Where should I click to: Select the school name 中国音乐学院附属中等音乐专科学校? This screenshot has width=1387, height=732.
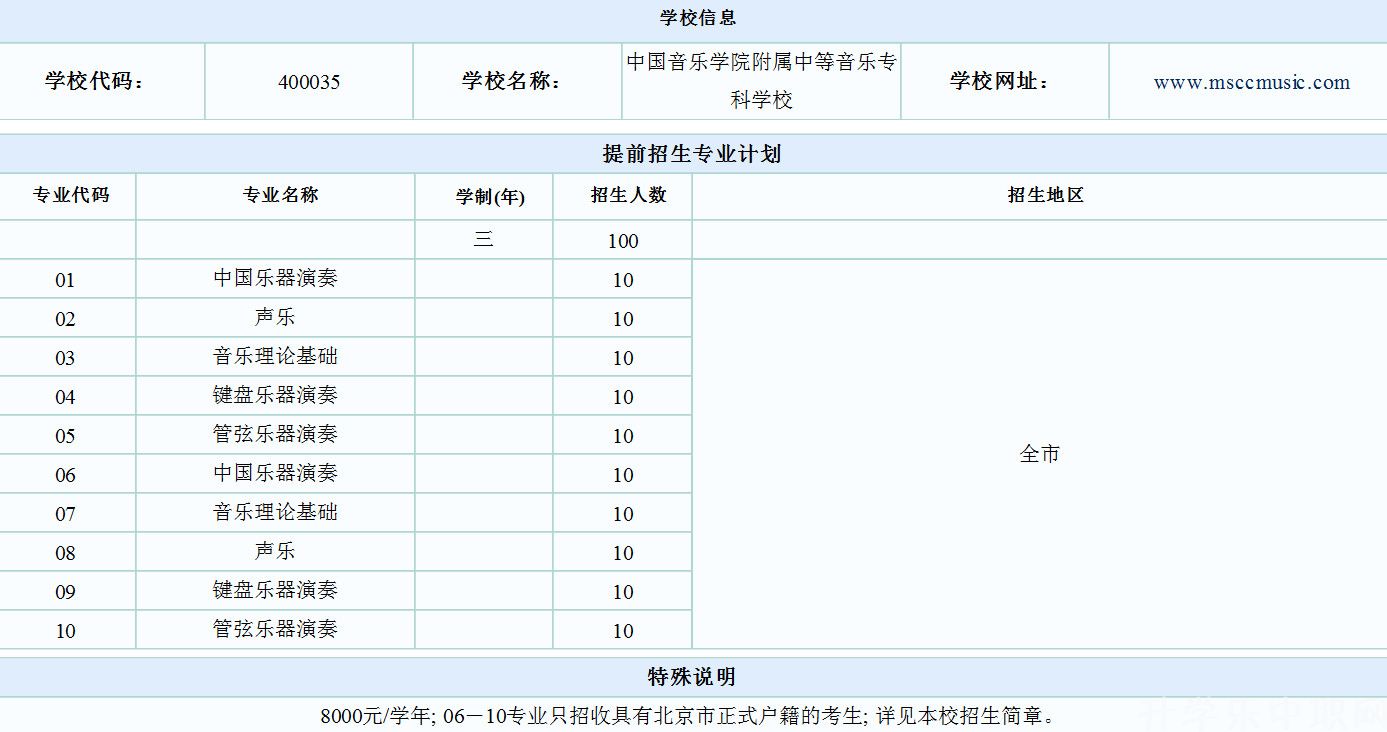pos(761,81)
